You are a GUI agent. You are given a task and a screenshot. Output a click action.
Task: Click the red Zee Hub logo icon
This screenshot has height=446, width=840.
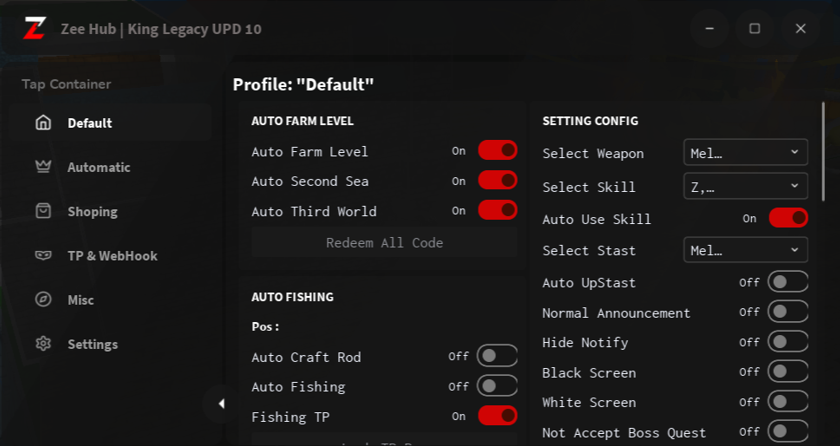point(34,28)
